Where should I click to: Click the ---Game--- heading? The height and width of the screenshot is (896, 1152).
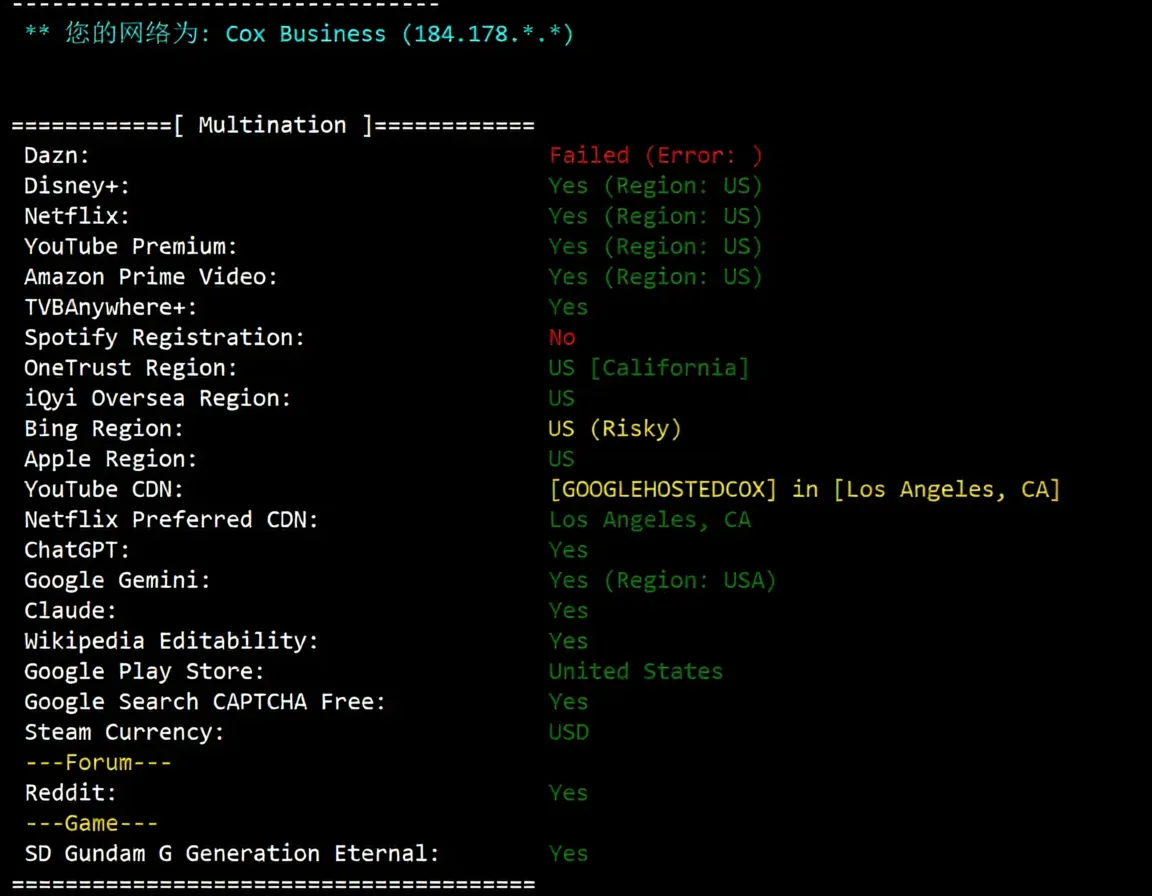[91, 823]
